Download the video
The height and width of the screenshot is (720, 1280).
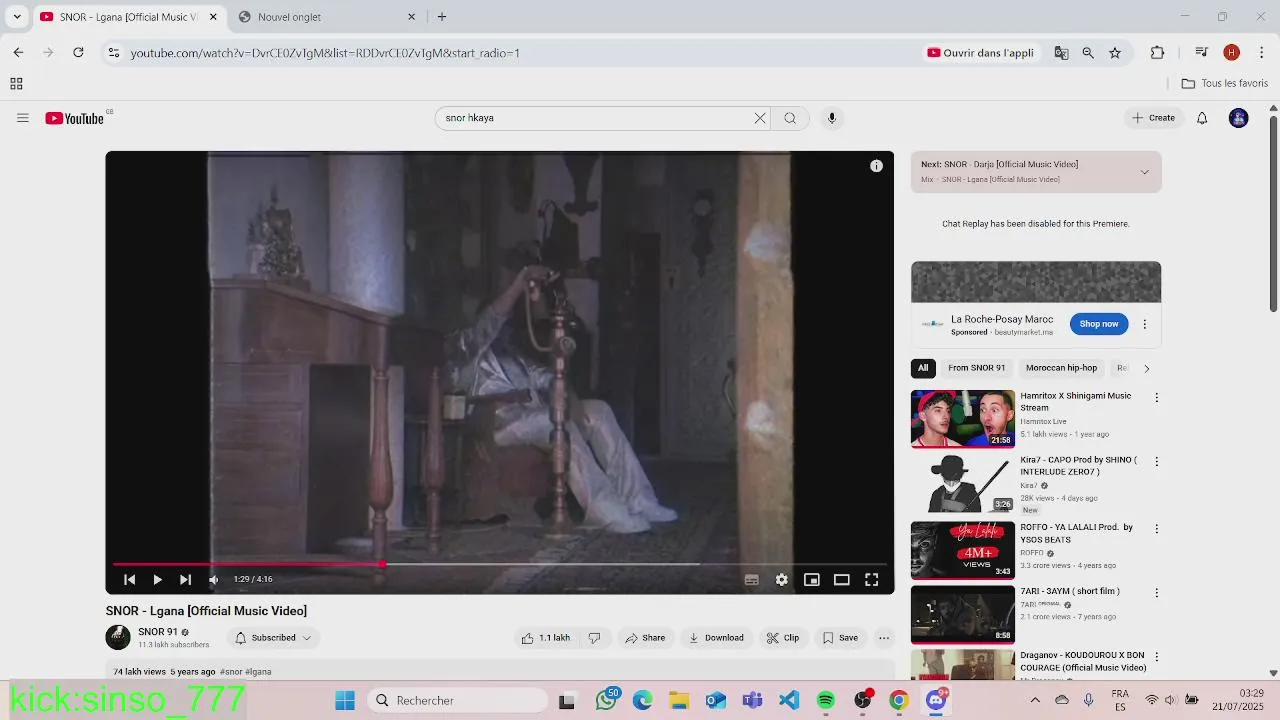716,638
